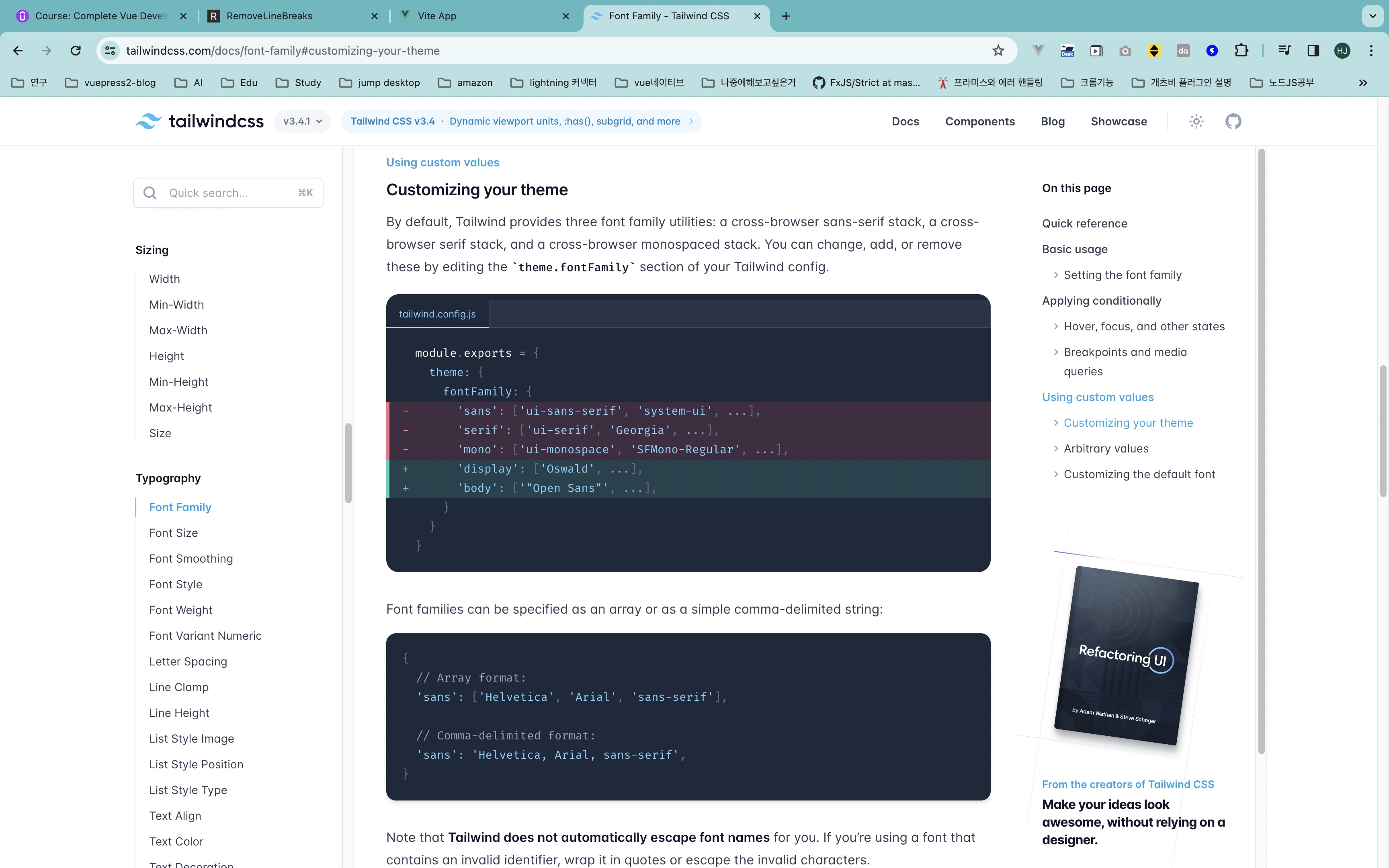Image resolution: width=1389 pixels, height=868 pixels.
Task: Click the Refactoring UI book thumbnail
Action: click(1126, 655)
